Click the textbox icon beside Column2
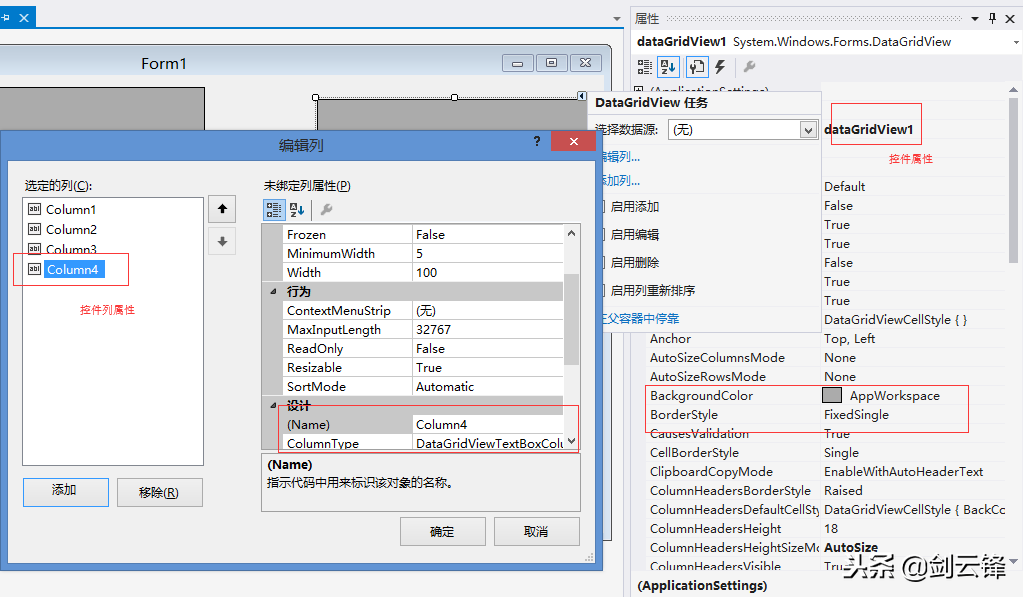The height and width of the screenshot is (597, 1023). [x=35, y=229]
